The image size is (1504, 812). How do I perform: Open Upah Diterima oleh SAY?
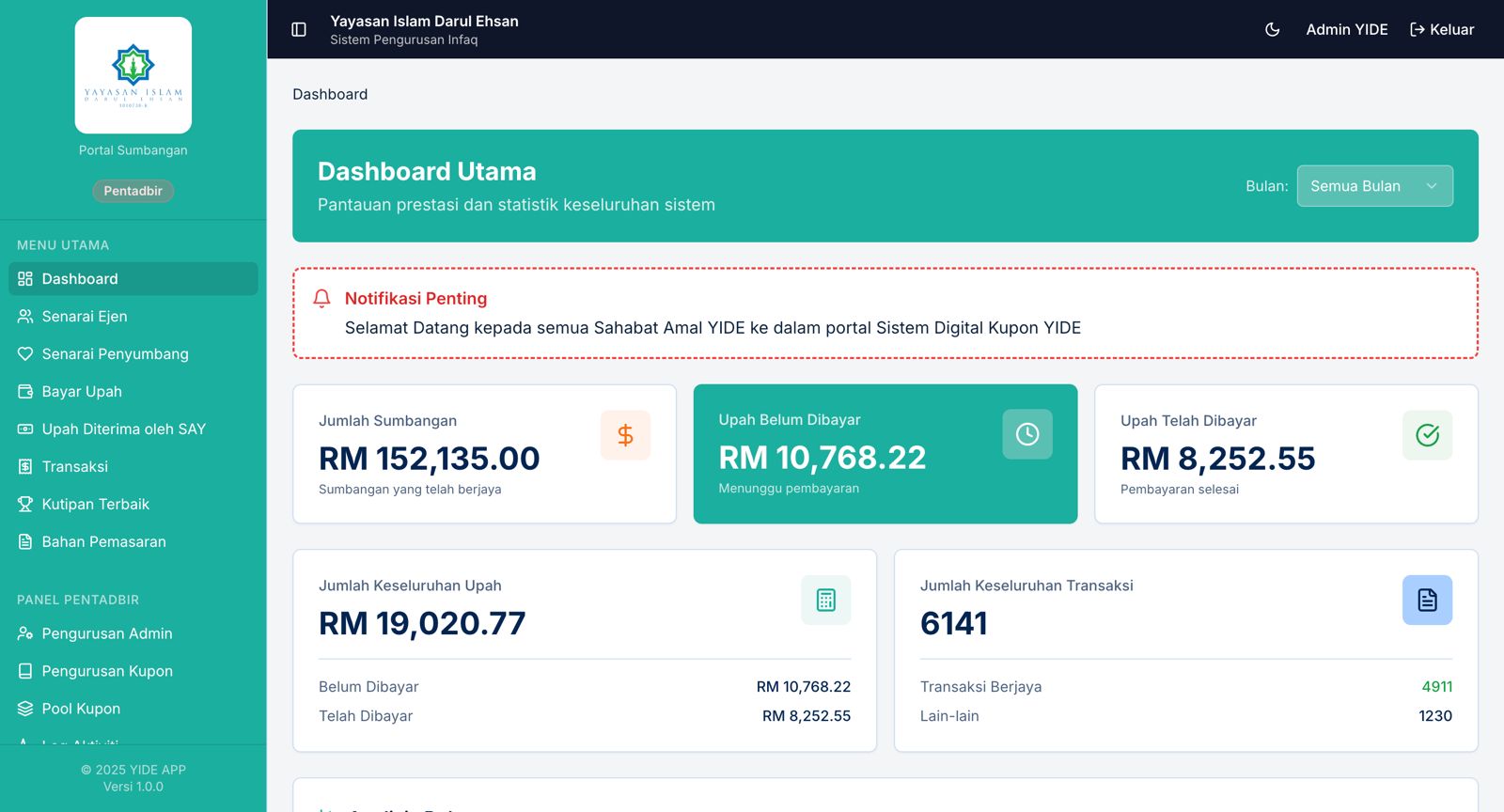point(133,429)
